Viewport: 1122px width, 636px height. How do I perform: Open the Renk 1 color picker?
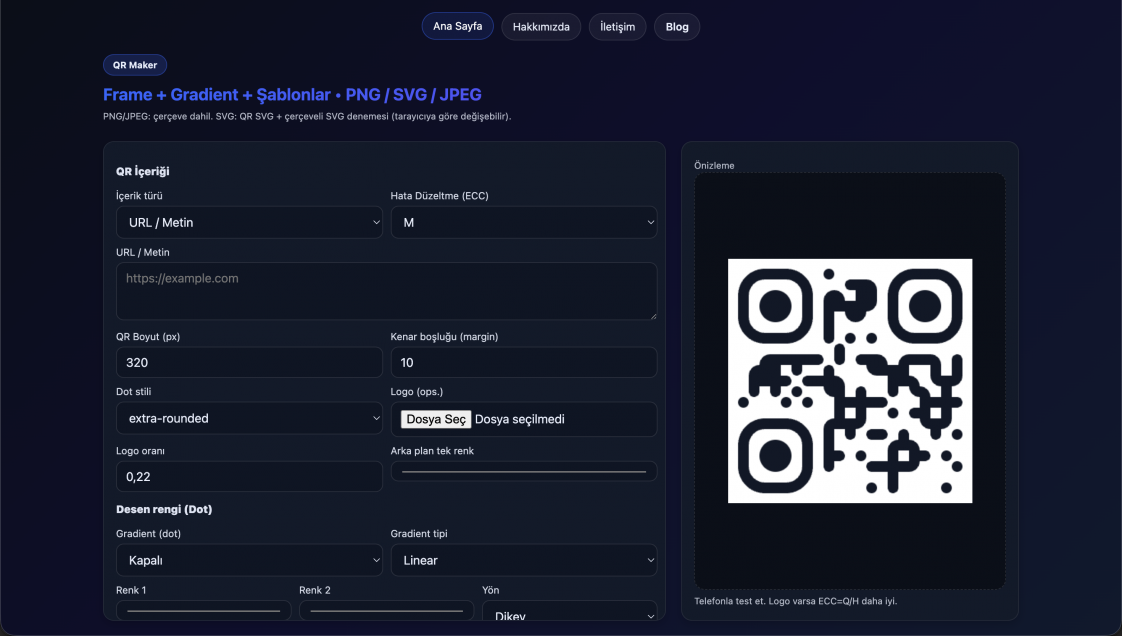click(x=203, y=611)
